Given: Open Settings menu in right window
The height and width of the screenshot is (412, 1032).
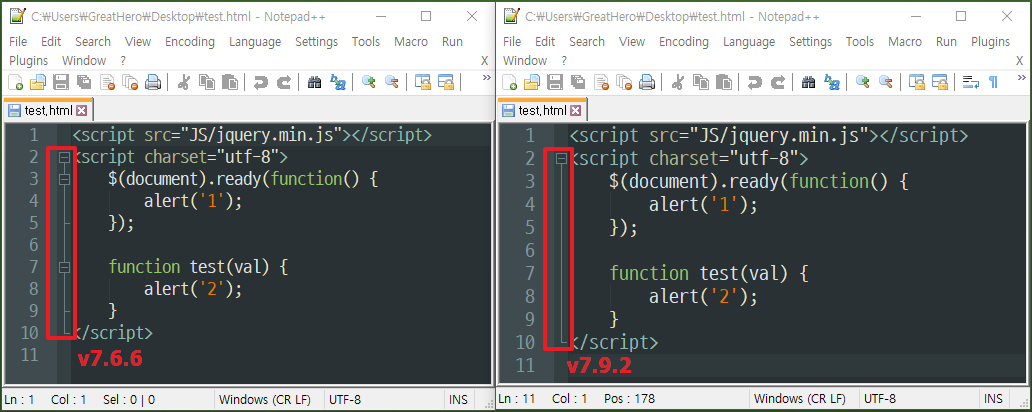Looking at the screenshot, I should click(x=810, y=41).
